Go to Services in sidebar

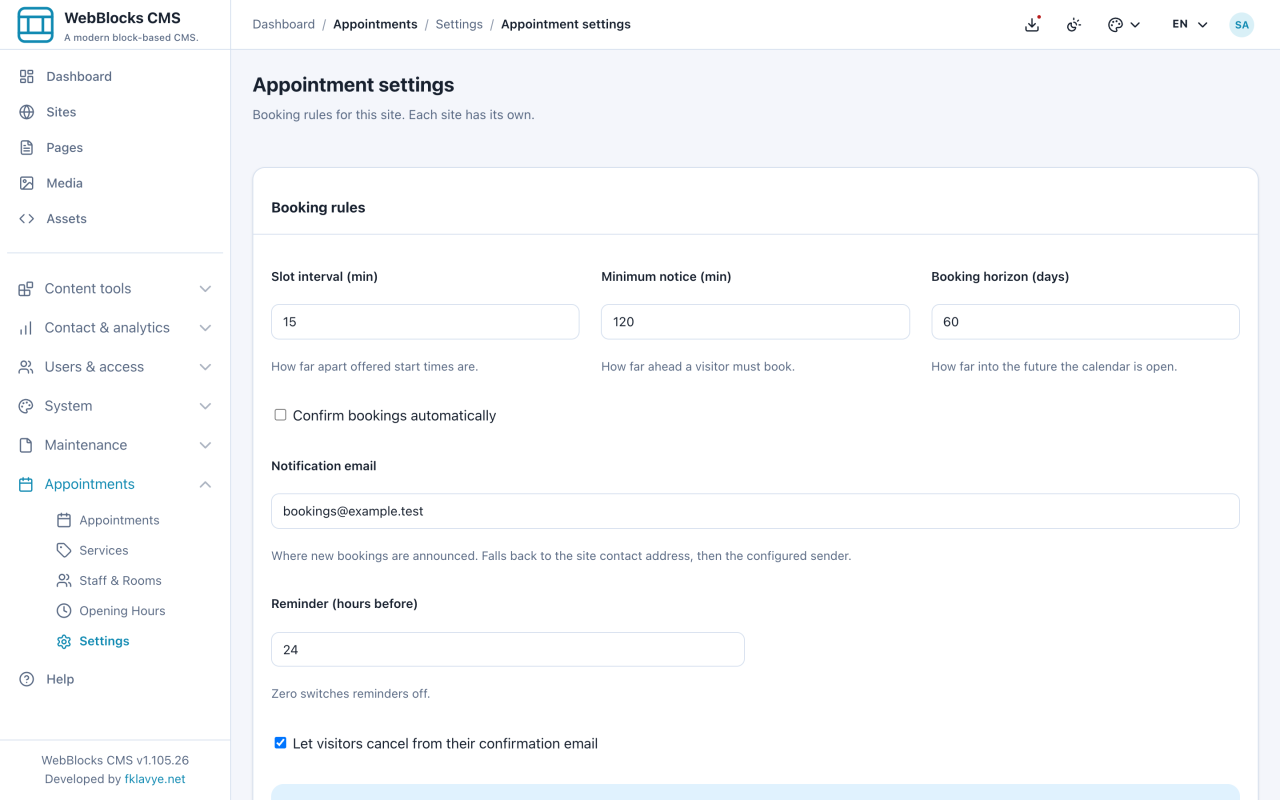coord(104,550)
